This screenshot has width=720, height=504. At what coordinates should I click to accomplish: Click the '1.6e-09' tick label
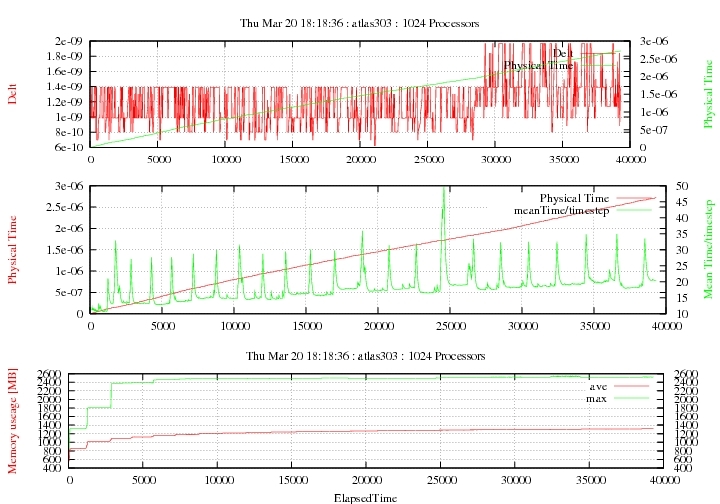point(63,72)
